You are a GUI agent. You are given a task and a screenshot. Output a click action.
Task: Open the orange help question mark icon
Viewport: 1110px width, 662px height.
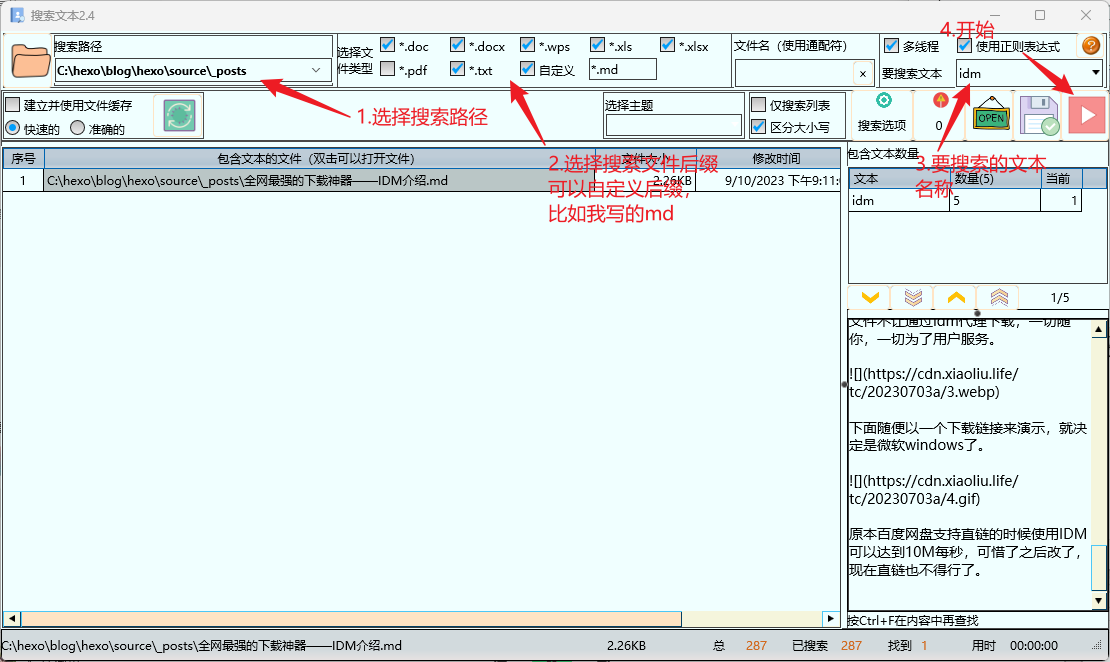(x=1091, y=46)
